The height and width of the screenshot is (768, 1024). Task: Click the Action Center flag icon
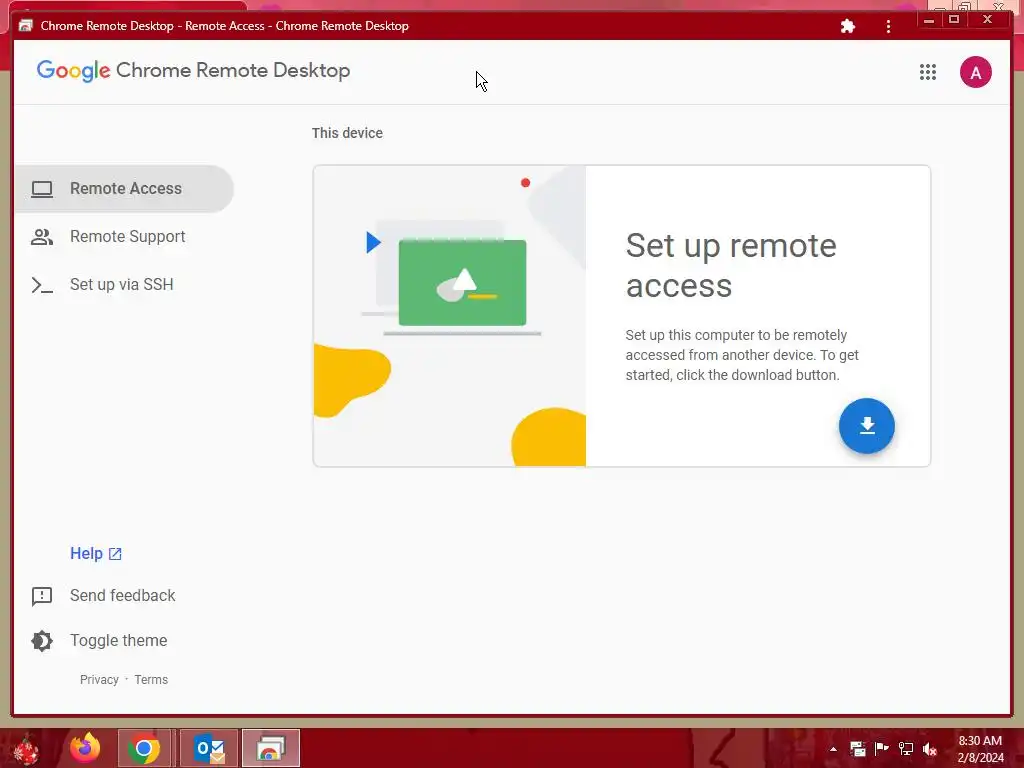click(x=882, y=748)
